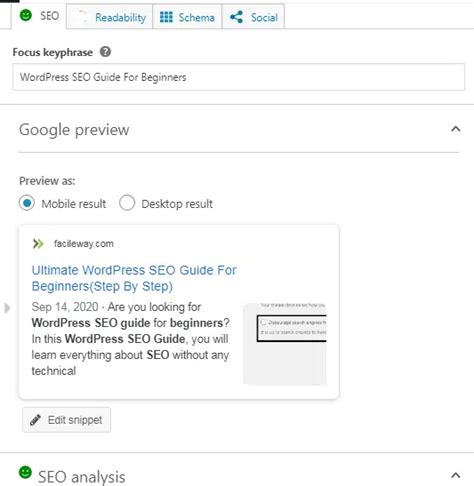
Task: Click the Social share icon
Action: point(236,17)
